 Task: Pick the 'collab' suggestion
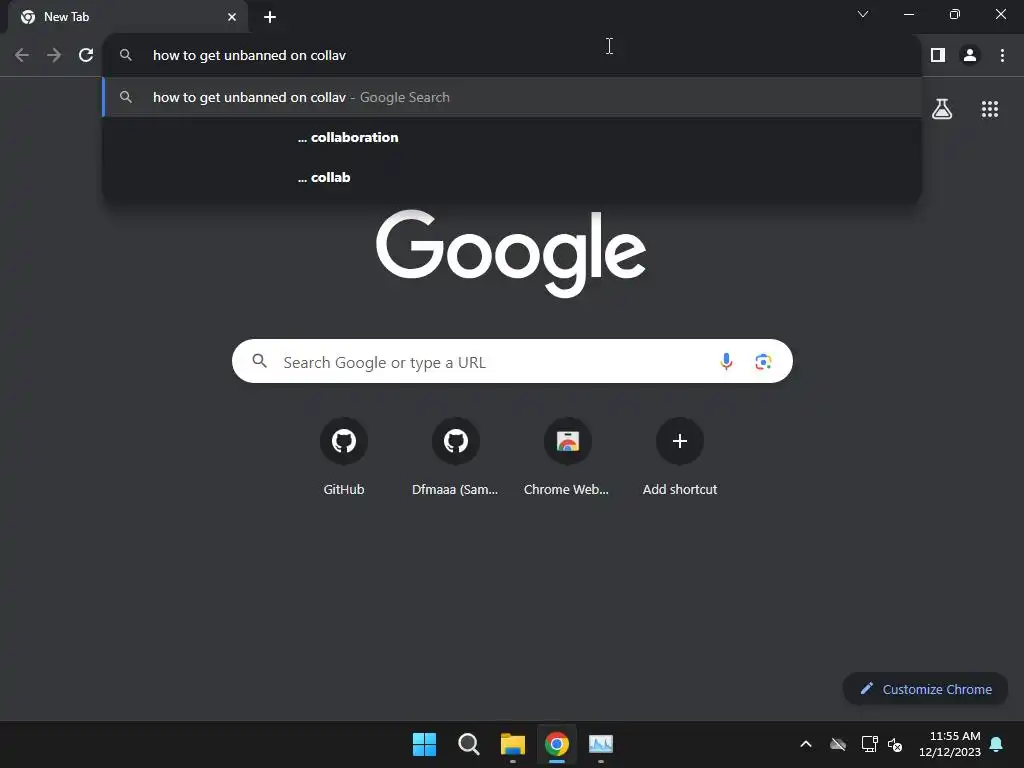point(513,178)
